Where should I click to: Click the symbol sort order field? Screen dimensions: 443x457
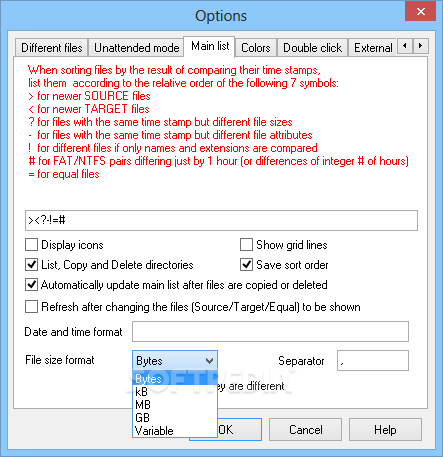(x=221, y=220)
